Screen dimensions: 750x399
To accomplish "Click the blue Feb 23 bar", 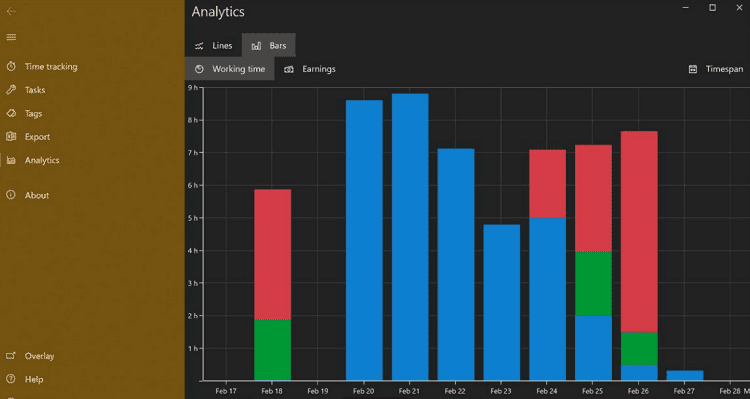I will pos(502,302).
